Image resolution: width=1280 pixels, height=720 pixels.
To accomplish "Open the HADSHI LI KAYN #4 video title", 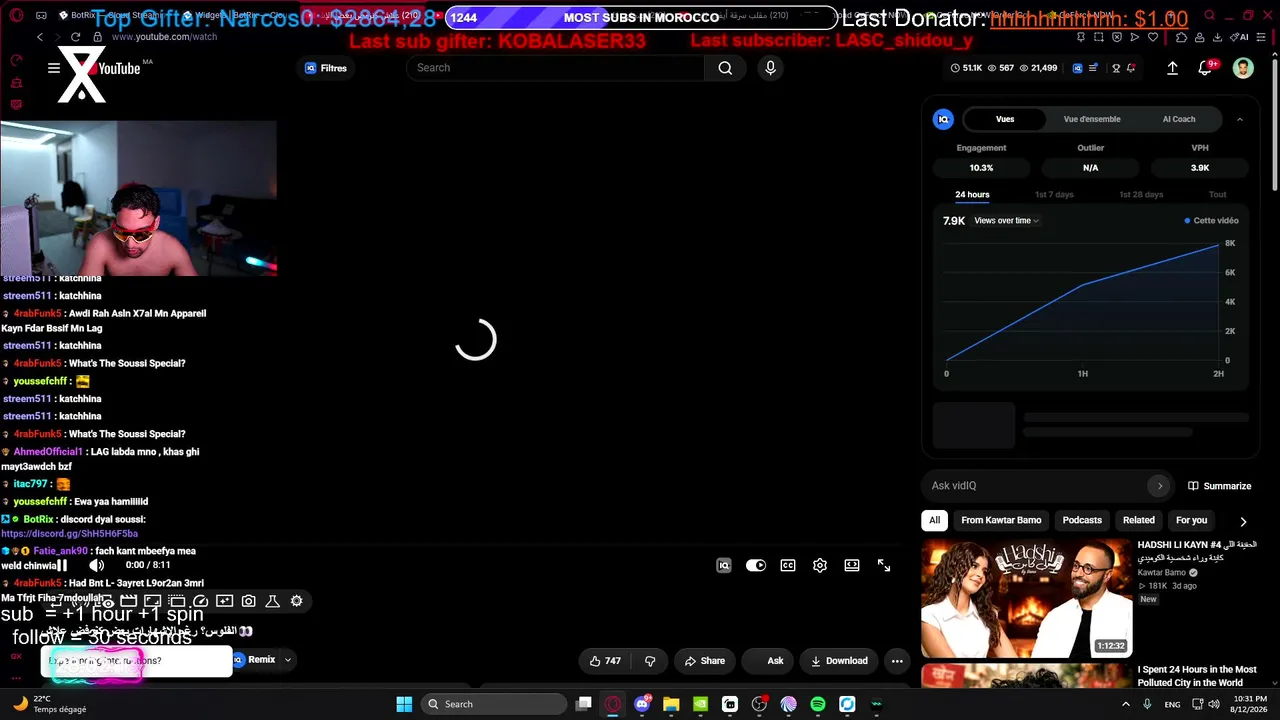I will (x=1197, y=551).
